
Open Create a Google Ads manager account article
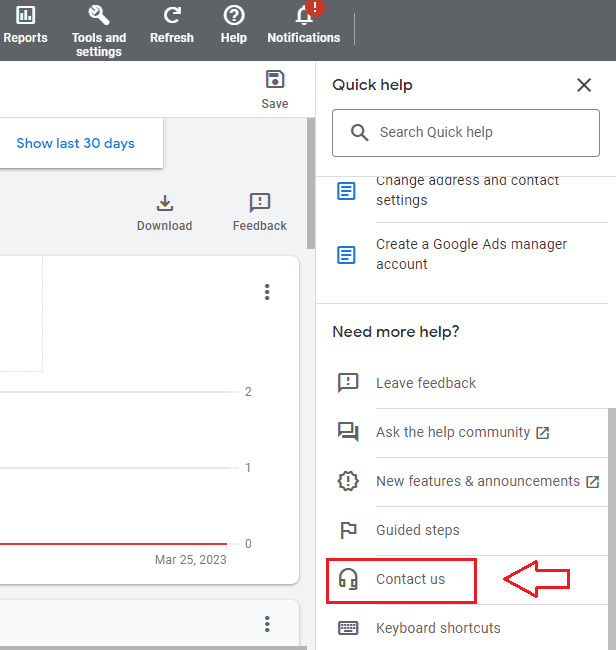(x=471, y=254)
